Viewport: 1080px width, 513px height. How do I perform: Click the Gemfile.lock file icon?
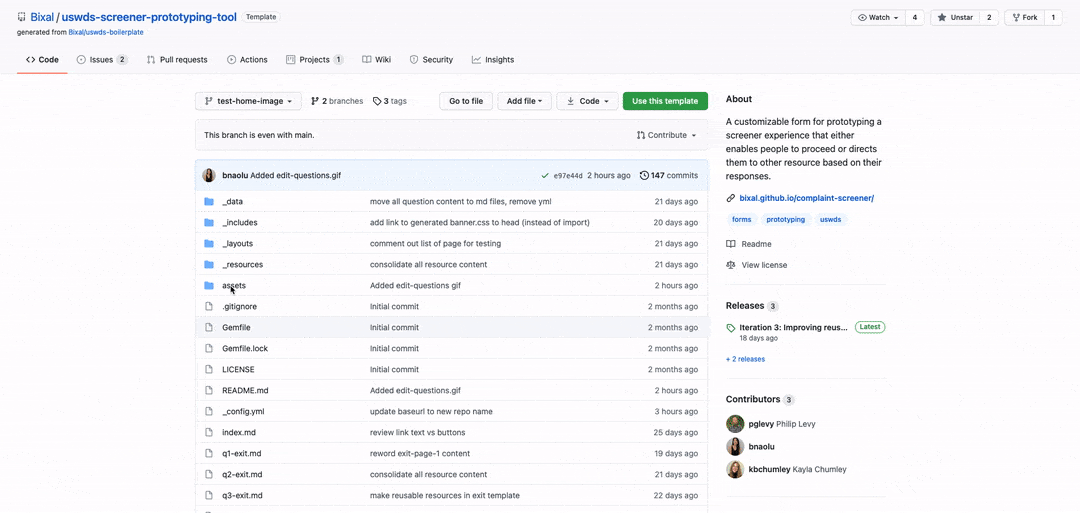pos(209,348)
